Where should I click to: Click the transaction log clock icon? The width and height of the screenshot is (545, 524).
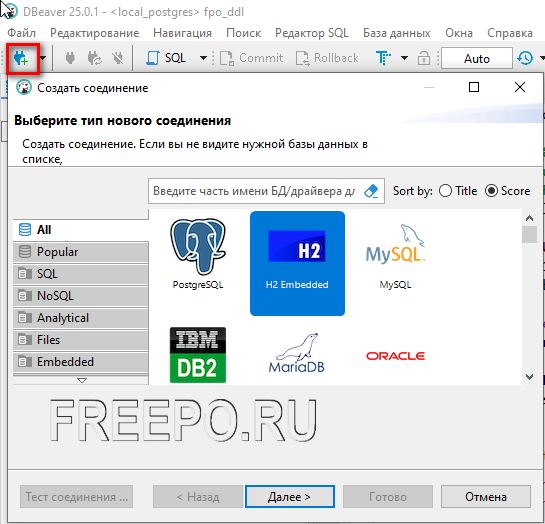pos(525,58)
